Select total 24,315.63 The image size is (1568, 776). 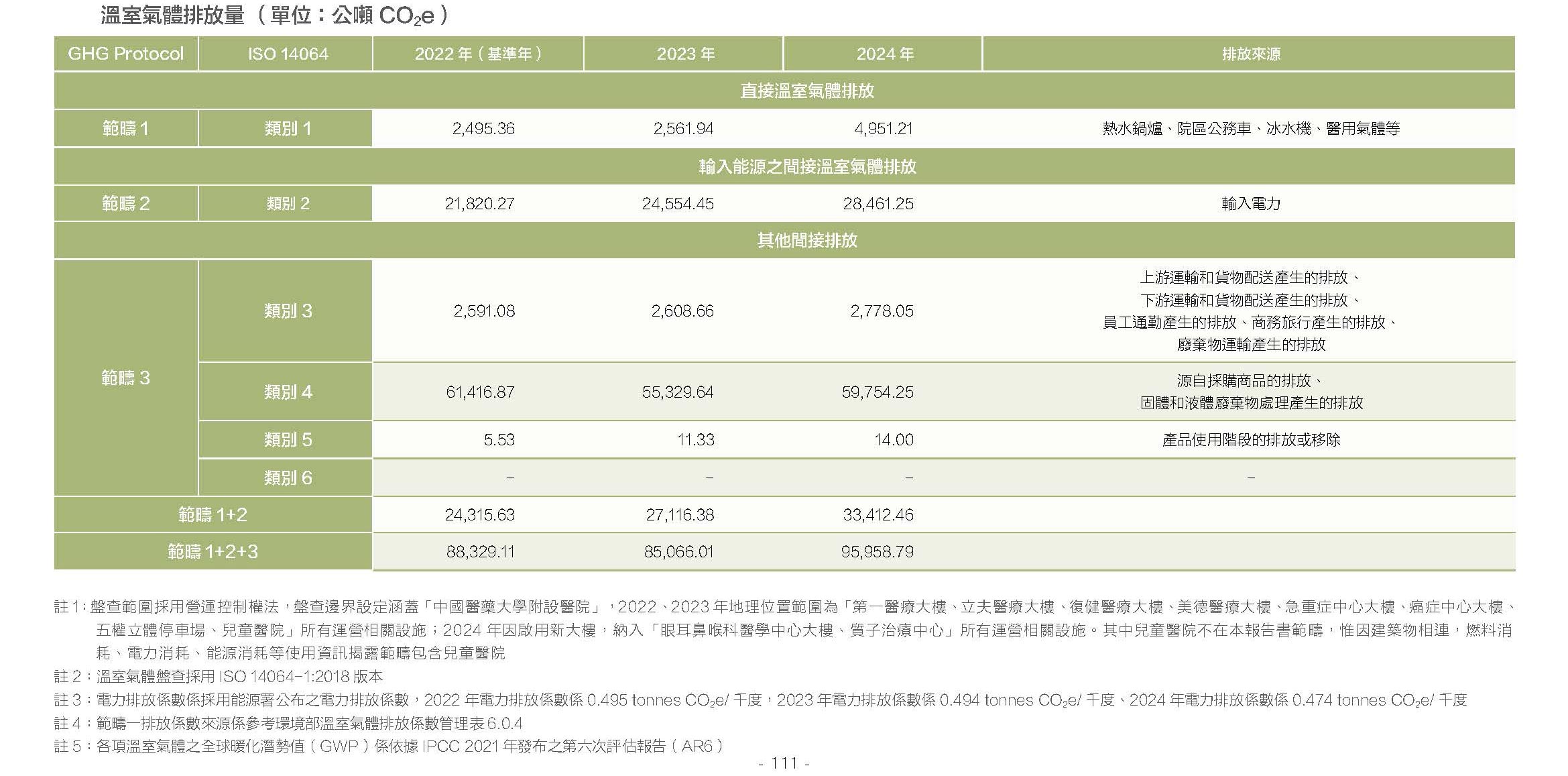(480, 514)
